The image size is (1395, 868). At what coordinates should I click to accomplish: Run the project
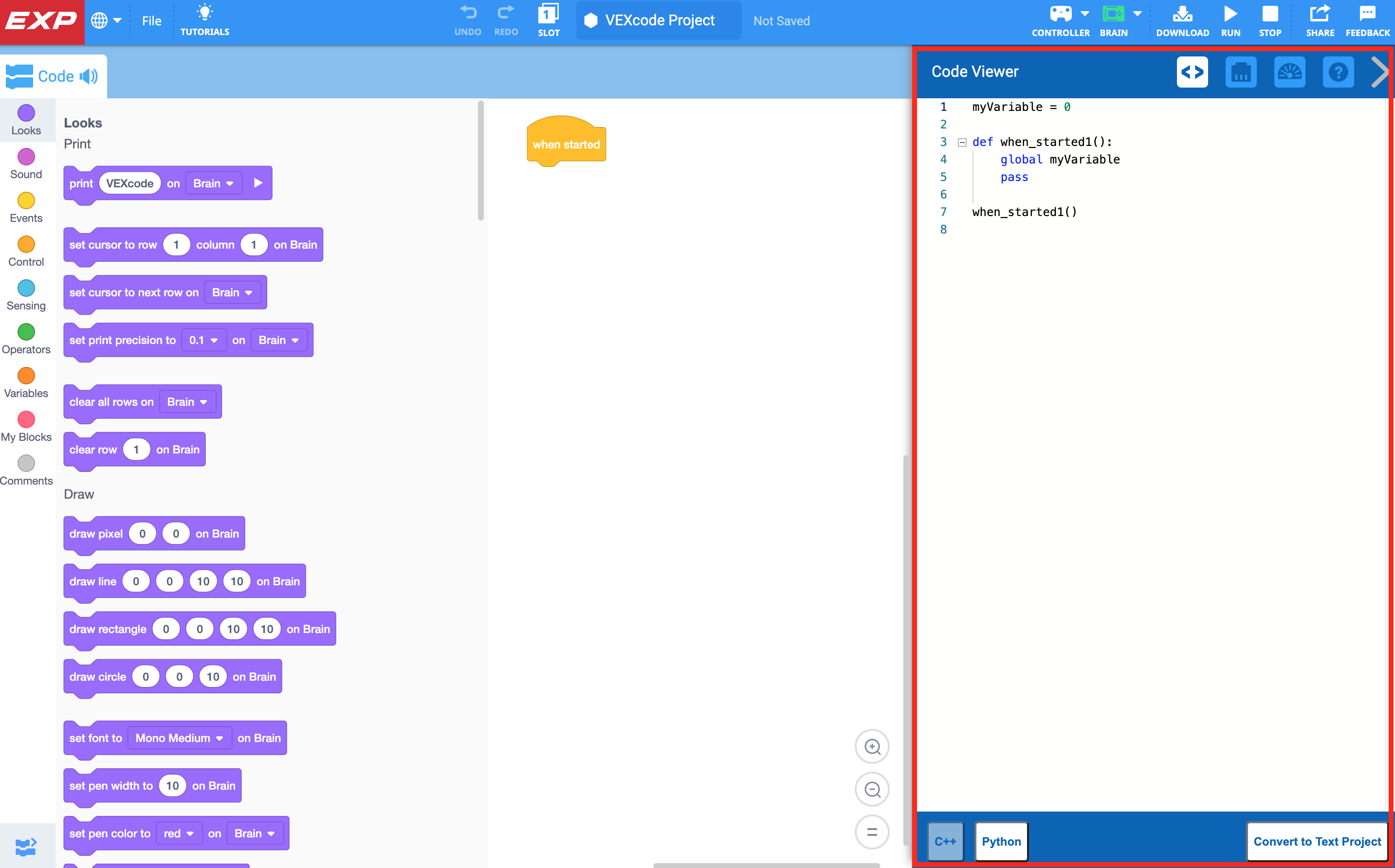click(x=1230, y=20)
